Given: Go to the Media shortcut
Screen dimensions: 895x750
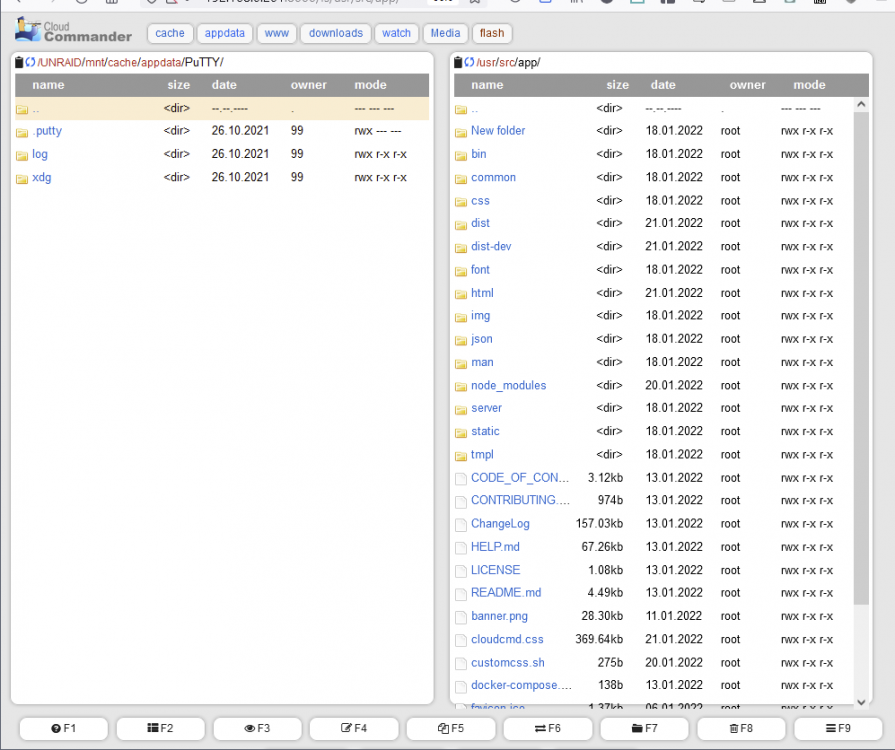Looking at the screenshot, I should point(445,33).
